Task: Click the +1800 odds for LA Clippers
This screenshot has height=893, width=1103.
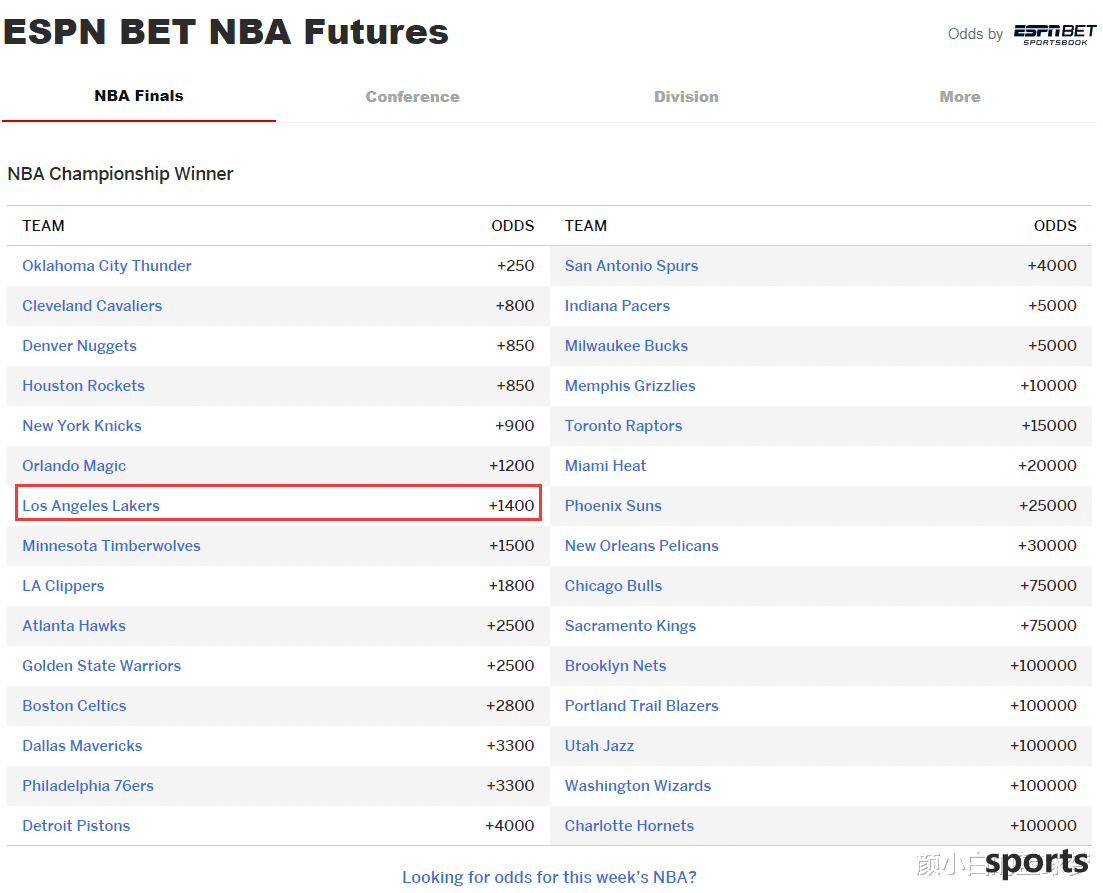Action: (512, 586)
